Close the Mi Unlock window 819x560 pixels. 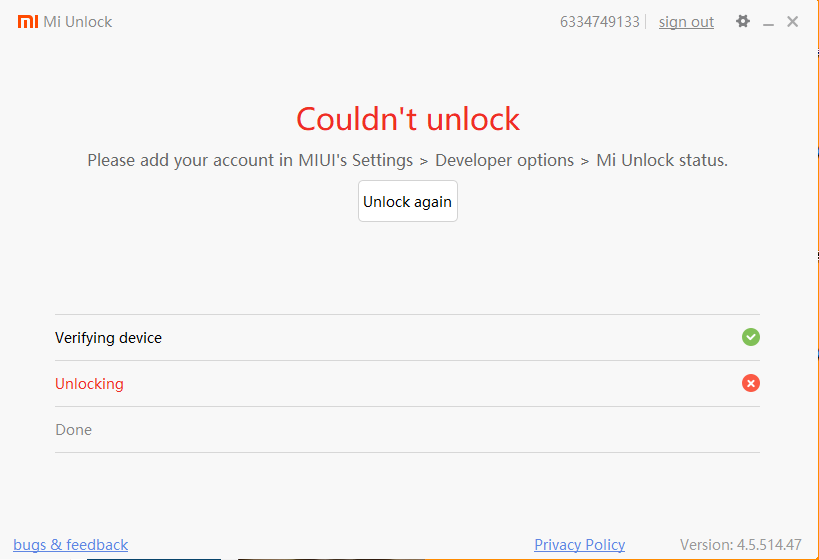click(793, 21)
